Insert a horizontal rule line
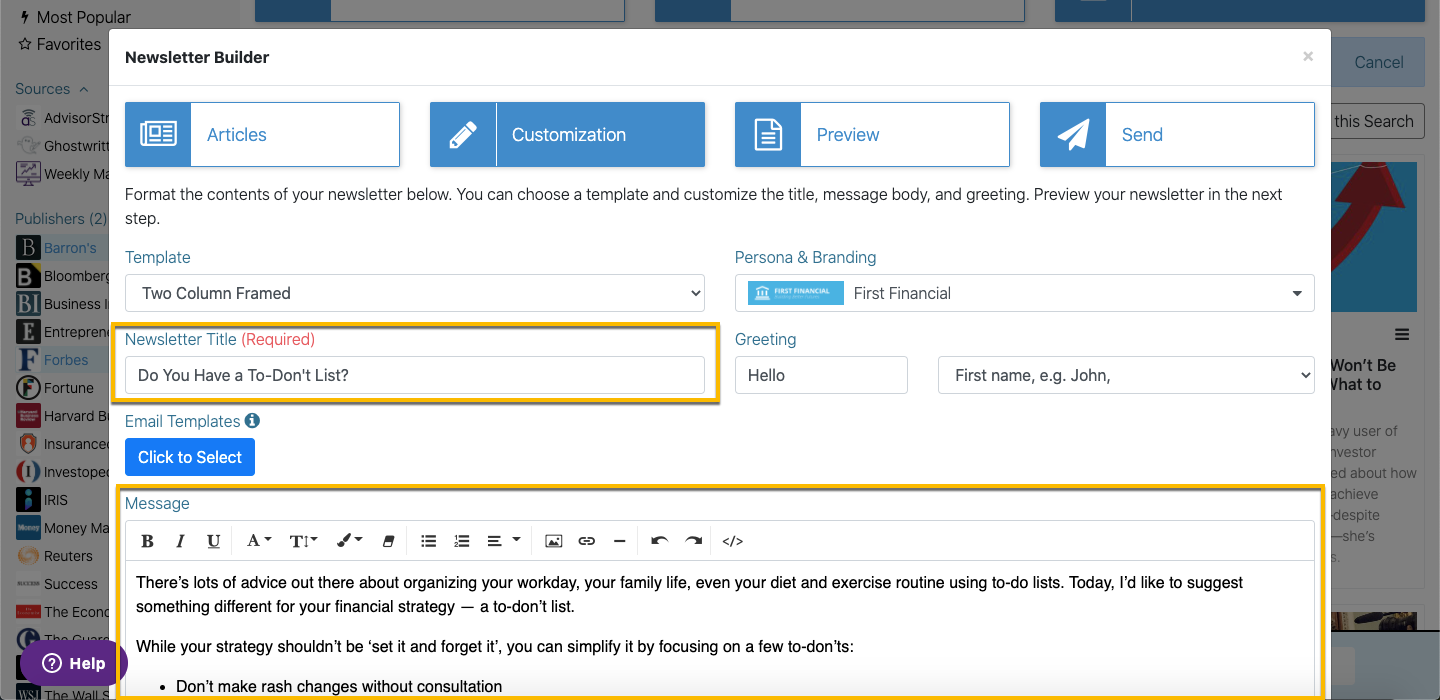The image size is (1440, 700). [x=620, y=541]
